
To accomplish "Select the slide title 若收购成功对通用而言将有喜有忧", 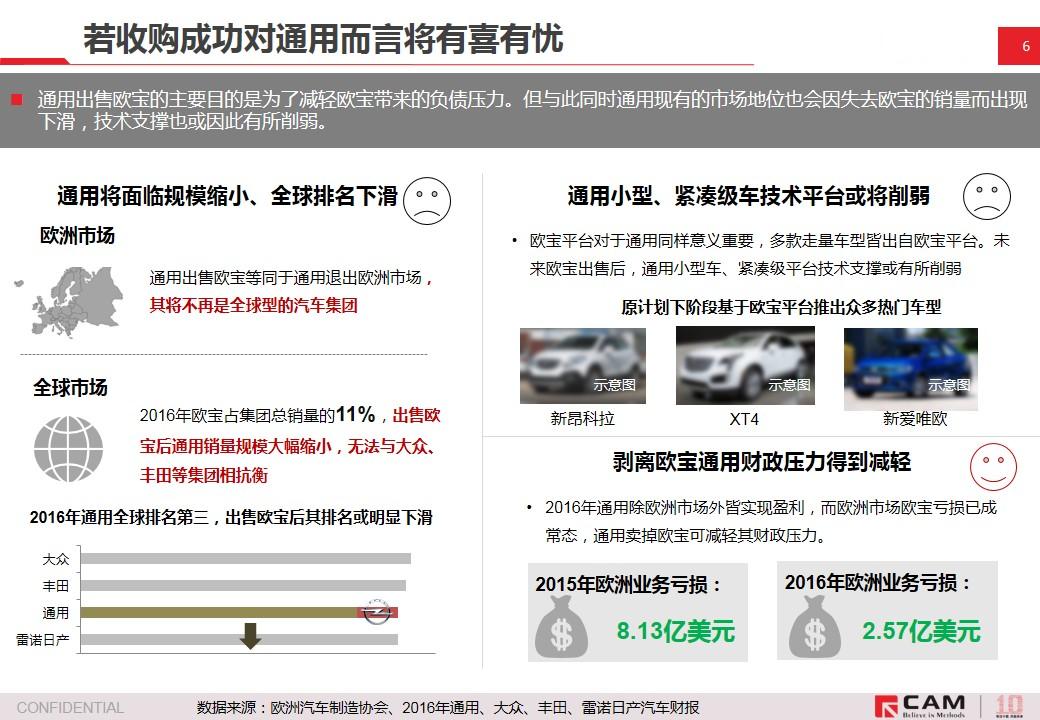I will pos(323,38).
